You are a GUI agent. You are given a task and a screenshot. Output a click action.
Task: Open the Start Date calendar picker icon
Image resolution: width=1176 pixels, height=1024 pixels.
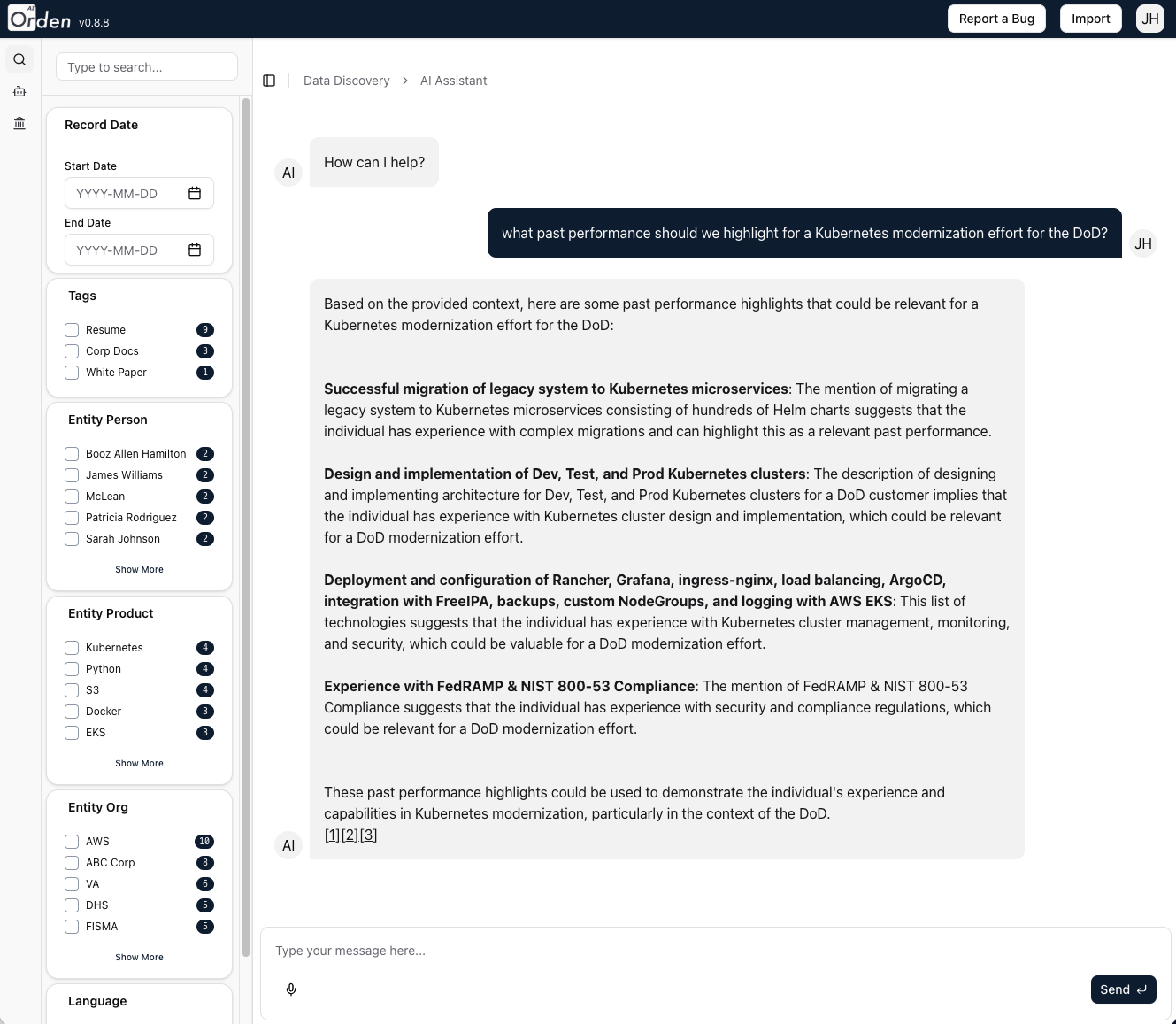194,193
